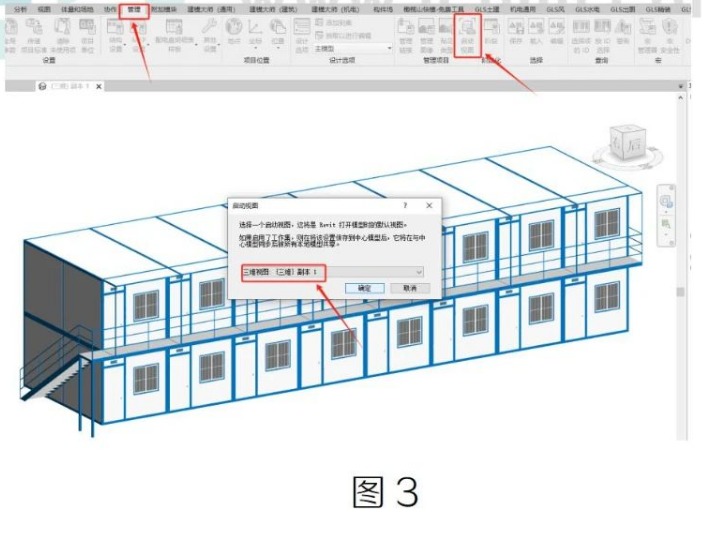Confirm dialog with 确定 button

coord(365,288)
